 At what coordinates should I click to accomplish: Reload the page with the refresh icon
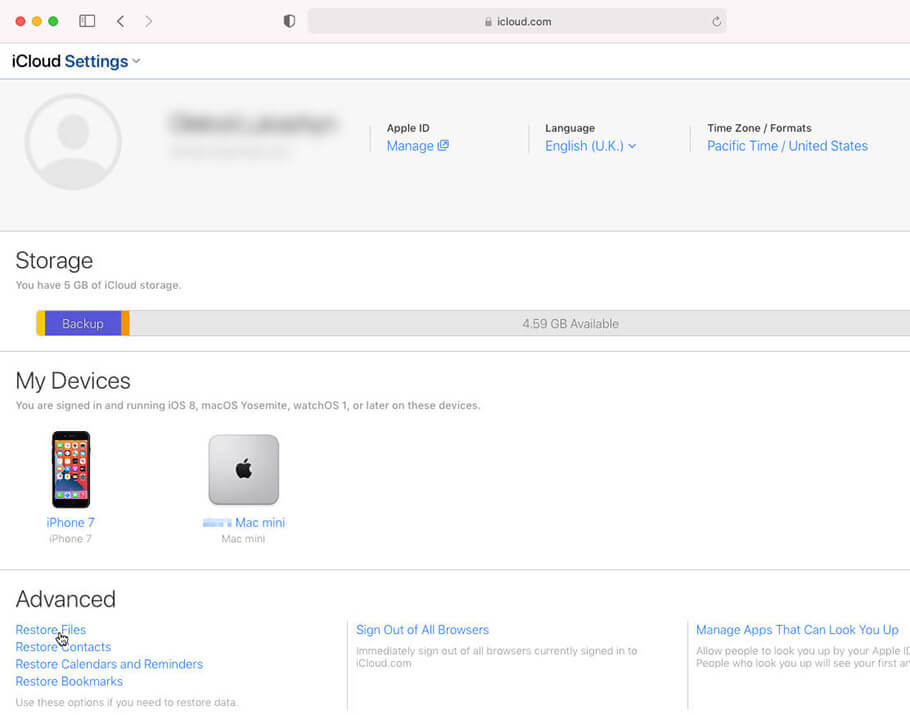pyautogui.click(x=716, y=21)
